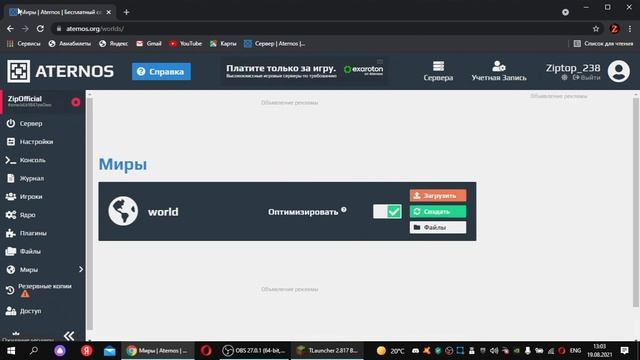640x360 pixels.
Task: Click red server status indicator
Action: [76, 102]
